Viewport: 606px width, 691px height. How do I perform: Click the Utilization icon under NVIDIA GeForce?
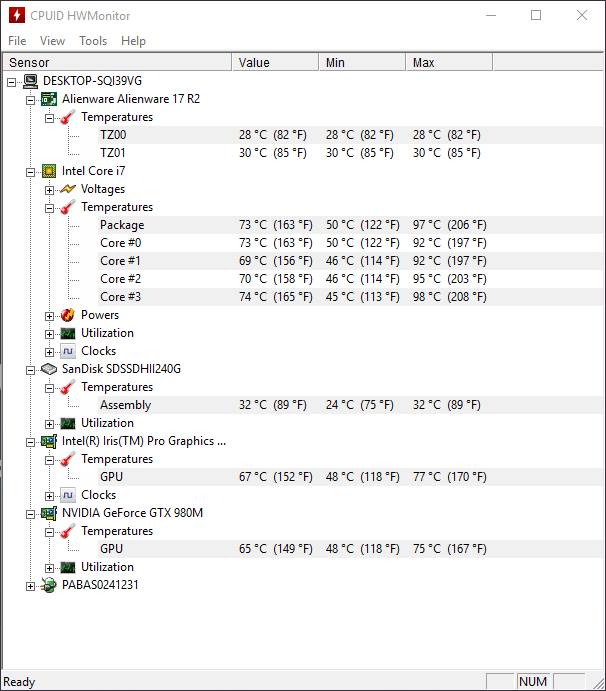[x=68, y=567]
